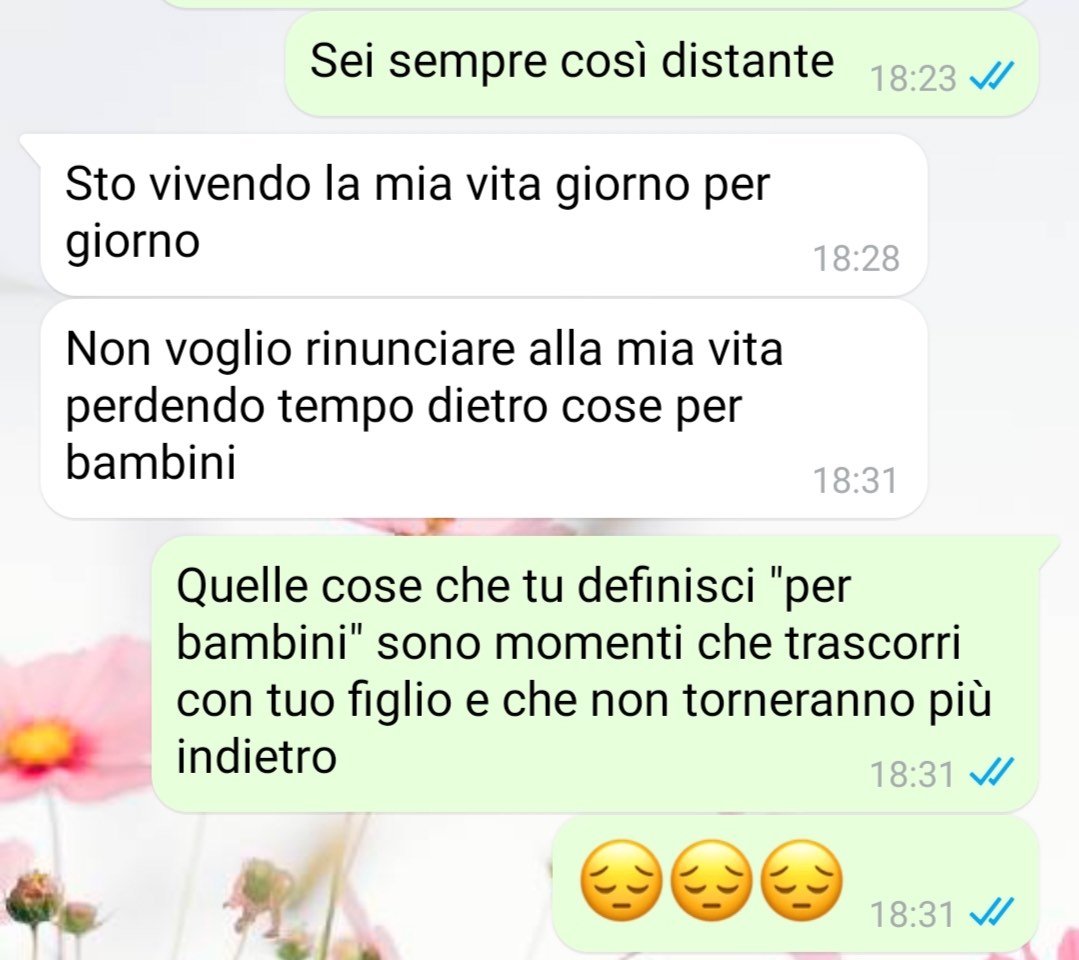Select the 'Sto vivendo la mia vita' message

[483, 215]
